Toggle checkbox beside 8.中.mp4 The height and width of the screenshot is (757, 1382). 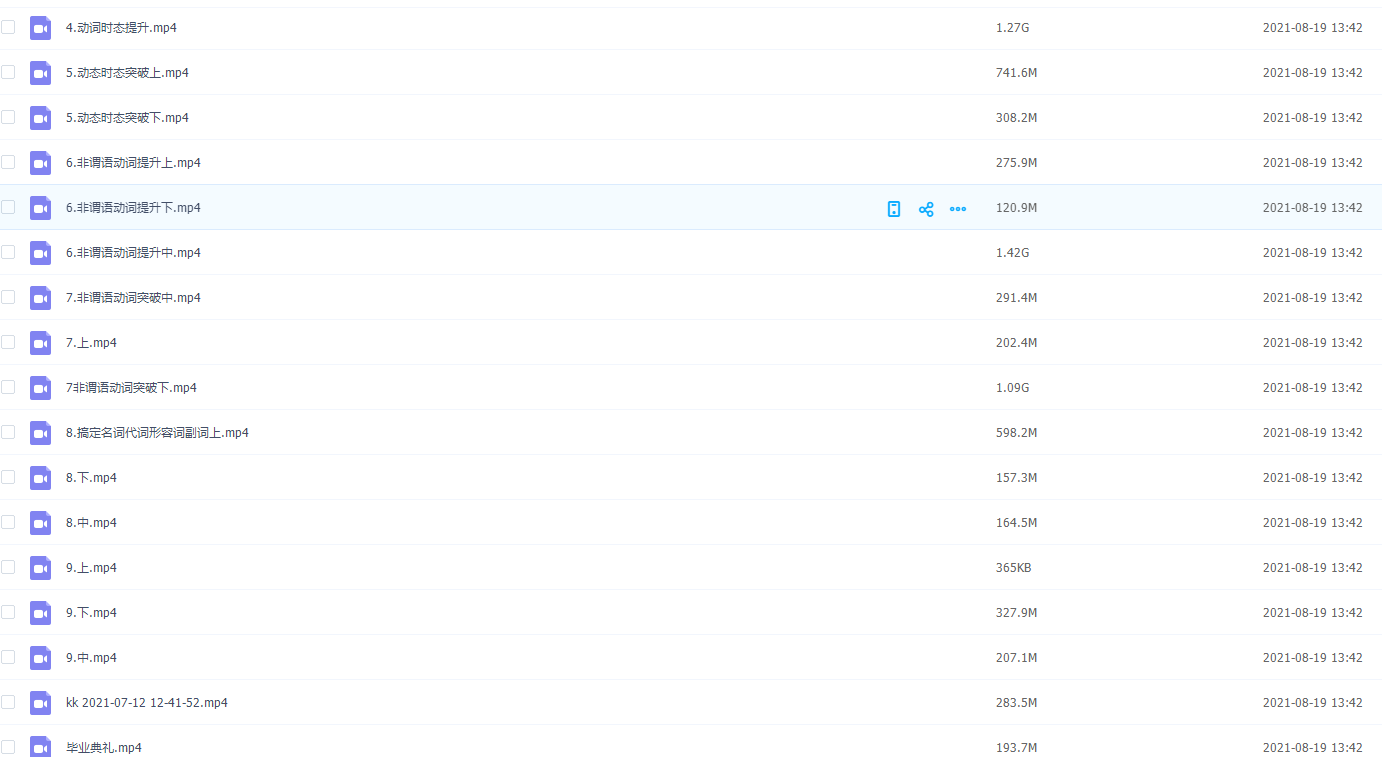(8, 522)
